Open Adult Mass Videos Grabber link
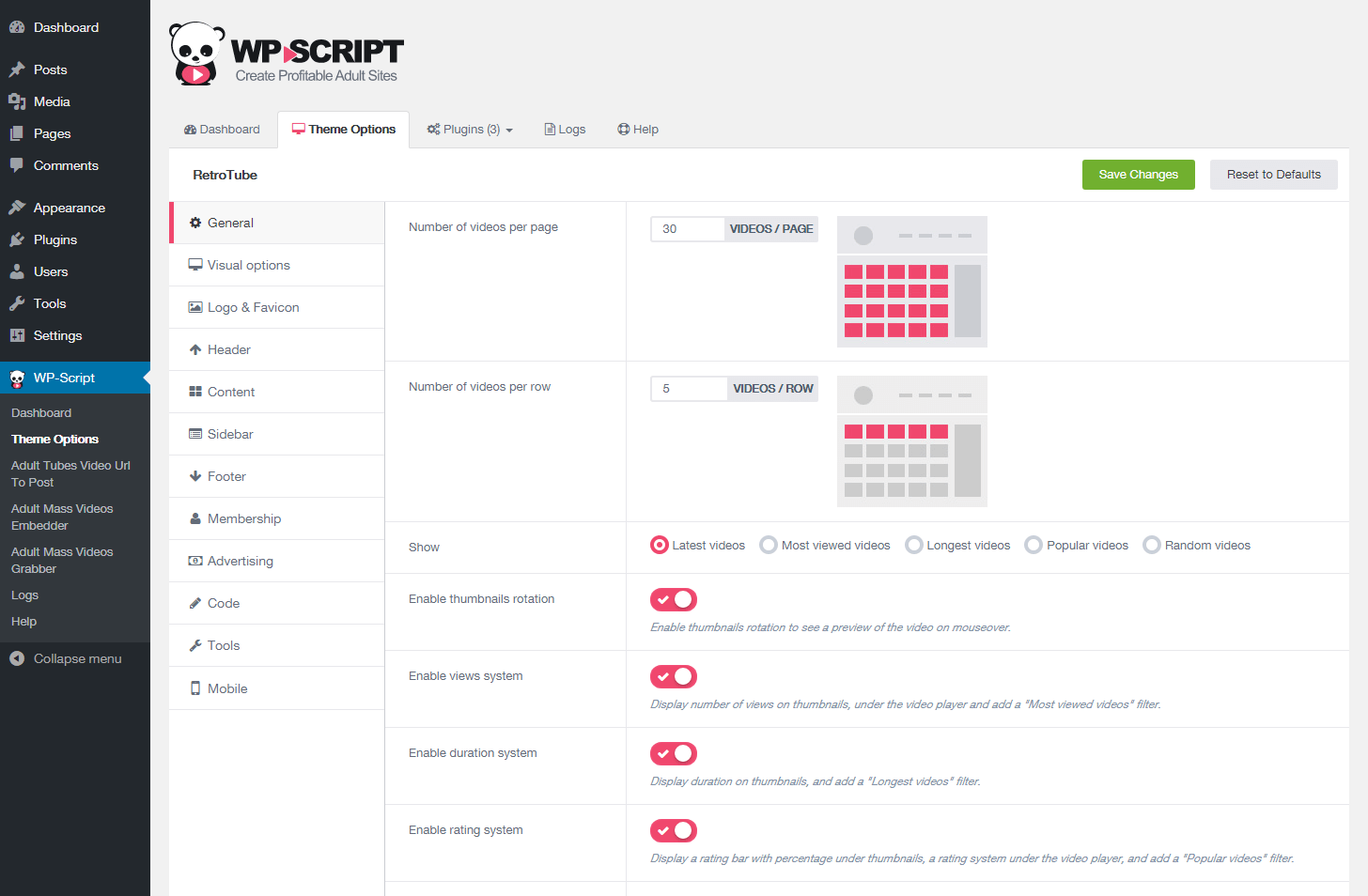1368x896 pixels. coord(62,560)
